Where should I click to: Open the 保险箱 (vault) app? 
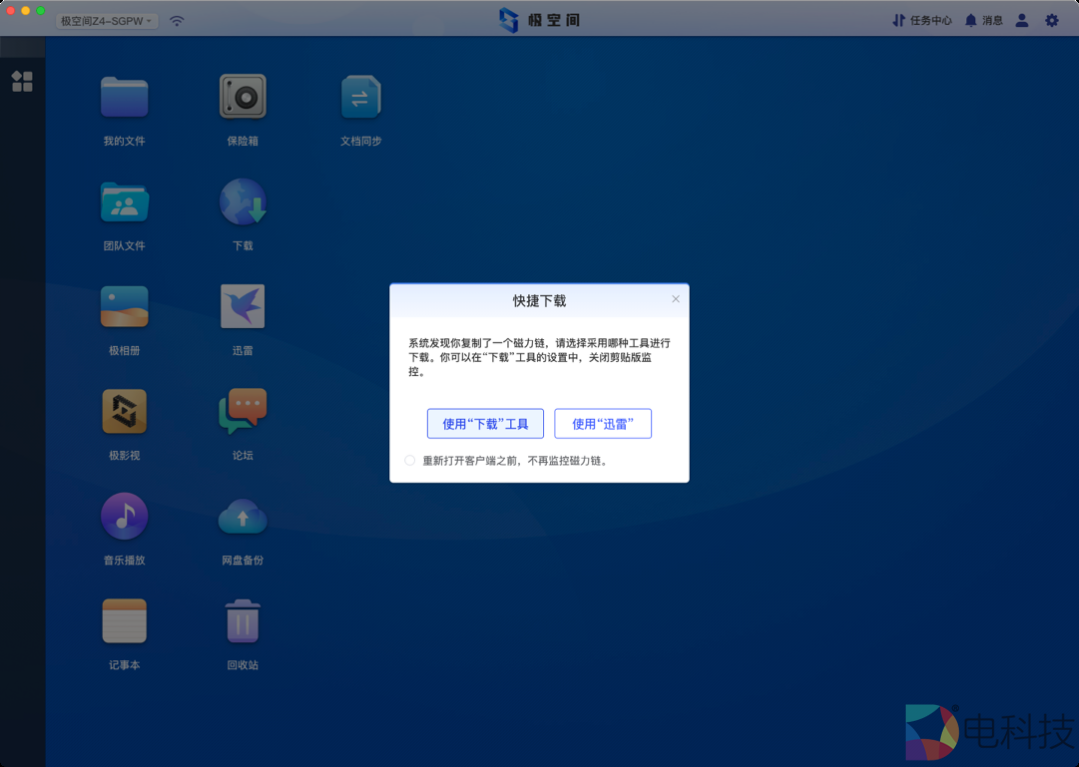pos(242,97)
